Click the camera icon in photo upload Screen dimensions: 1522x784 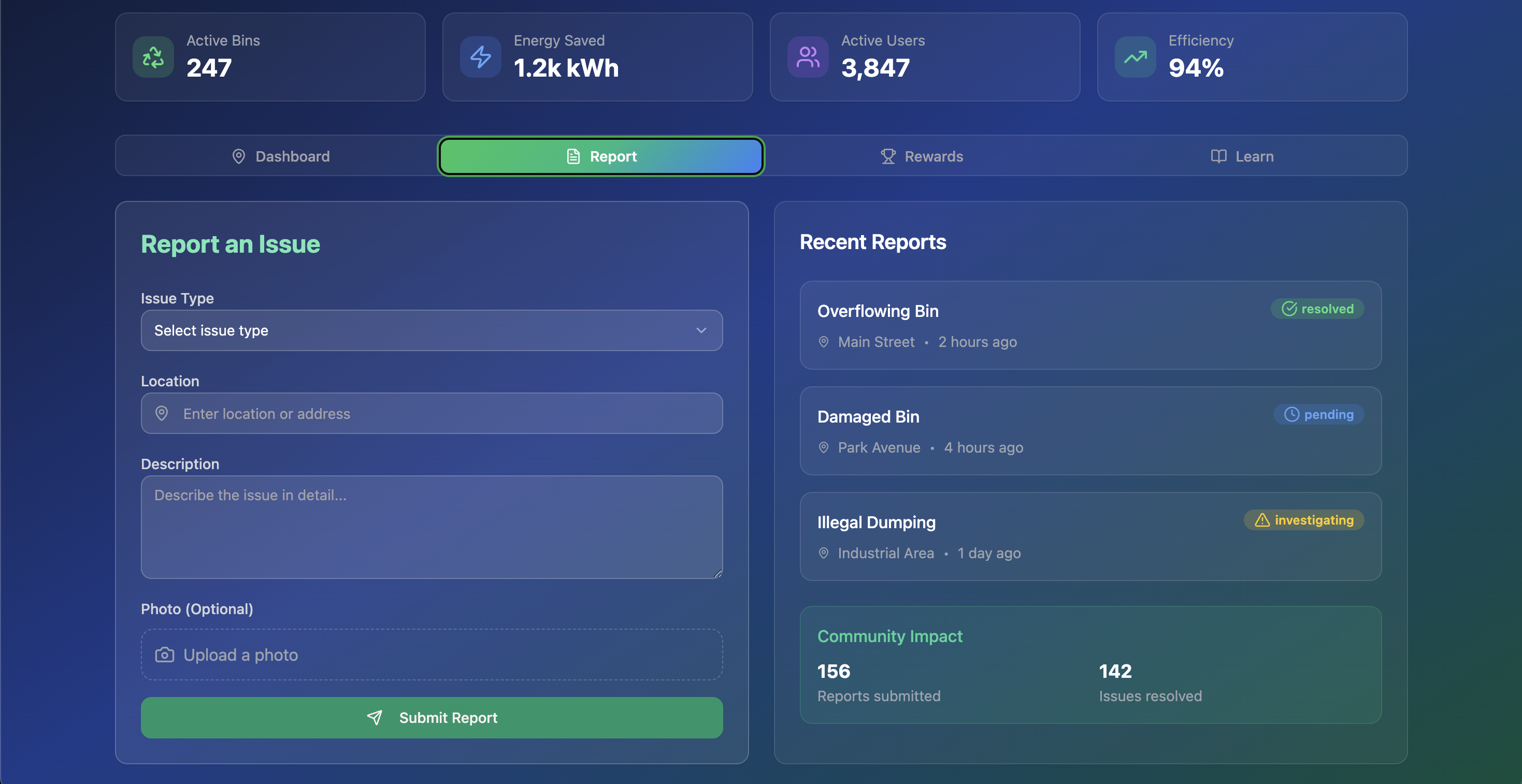tap(164, 655)
